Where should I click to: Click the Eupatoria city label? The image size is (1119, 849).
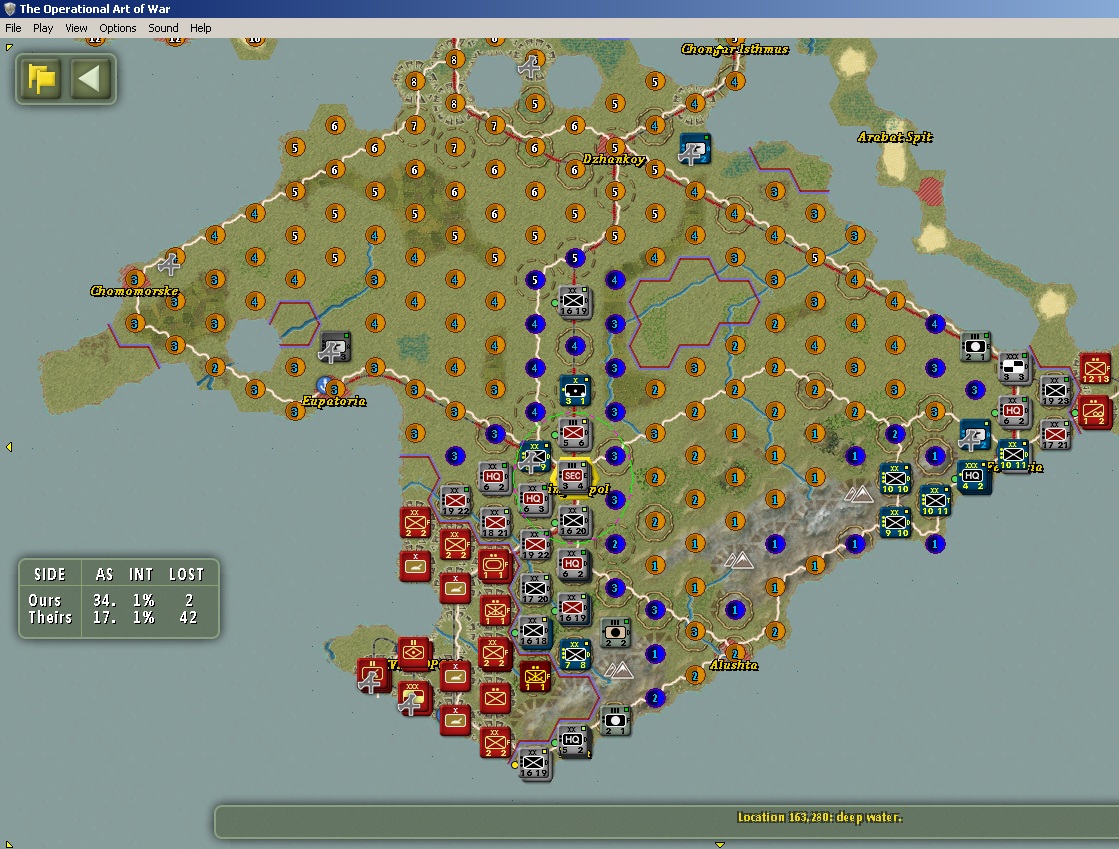[333, 401]
